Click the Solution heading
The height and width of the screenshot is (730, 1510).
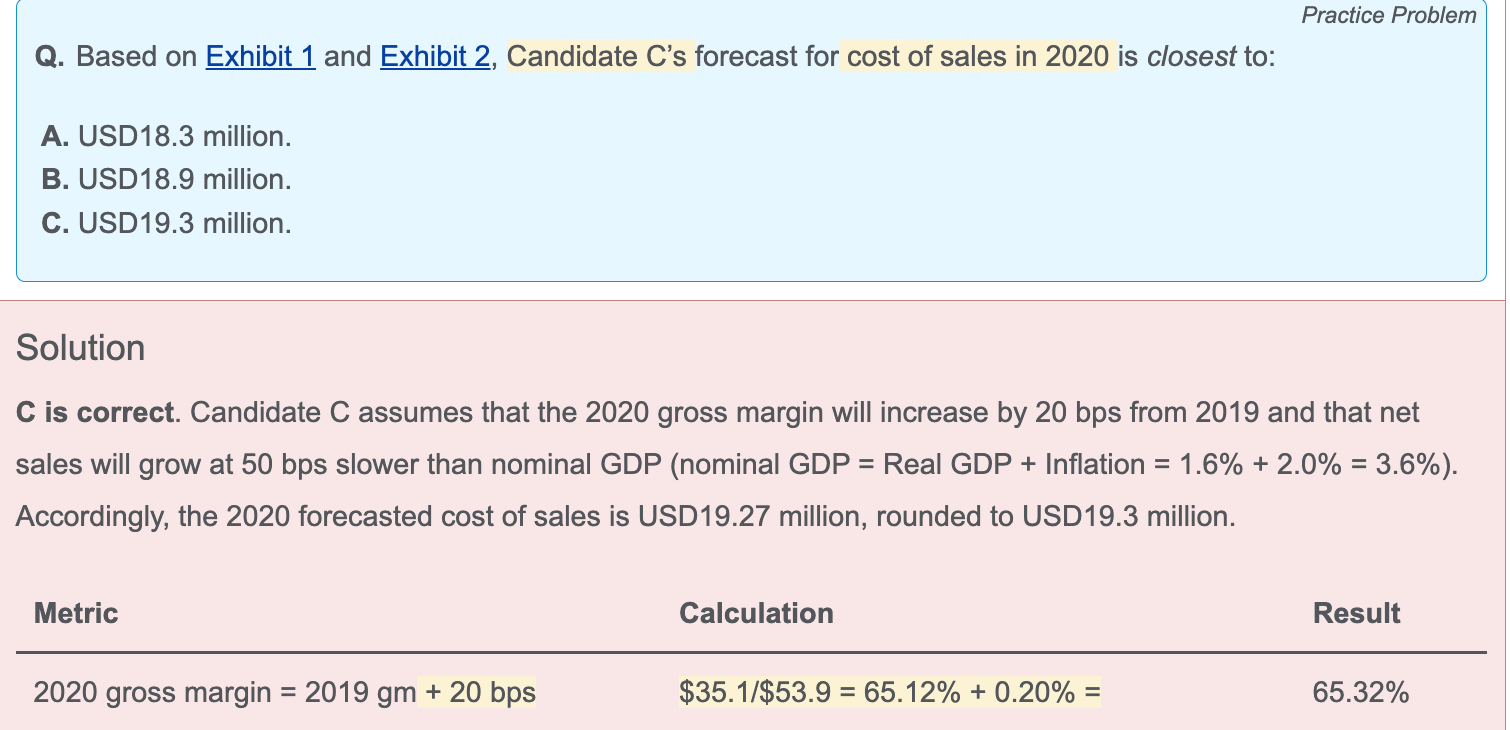point(80,348)
